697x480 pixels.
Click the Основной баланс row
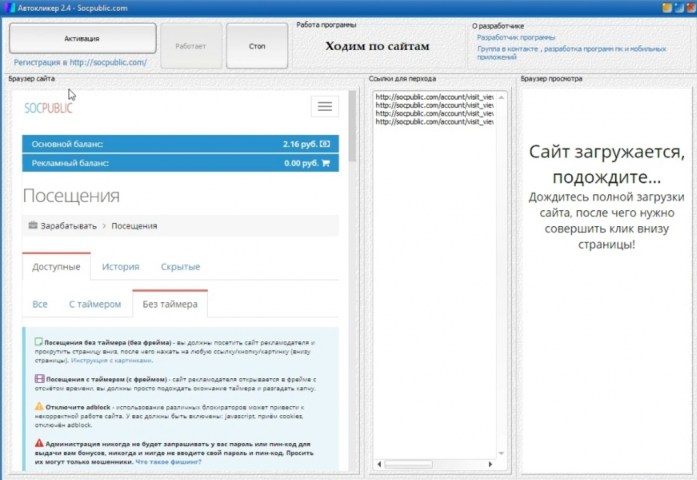pyautogui.click(x=180, y=144)
